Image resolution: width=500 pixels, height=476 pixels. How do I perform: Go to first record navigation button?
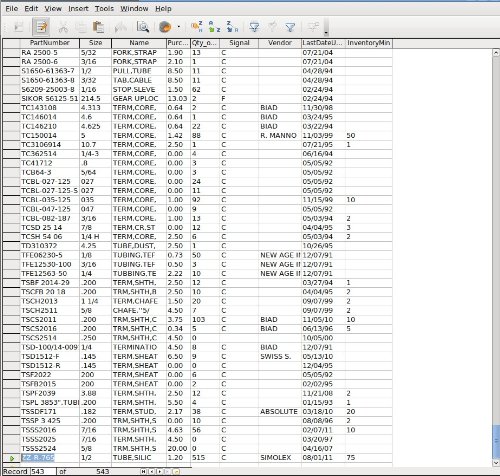(143, 471)
